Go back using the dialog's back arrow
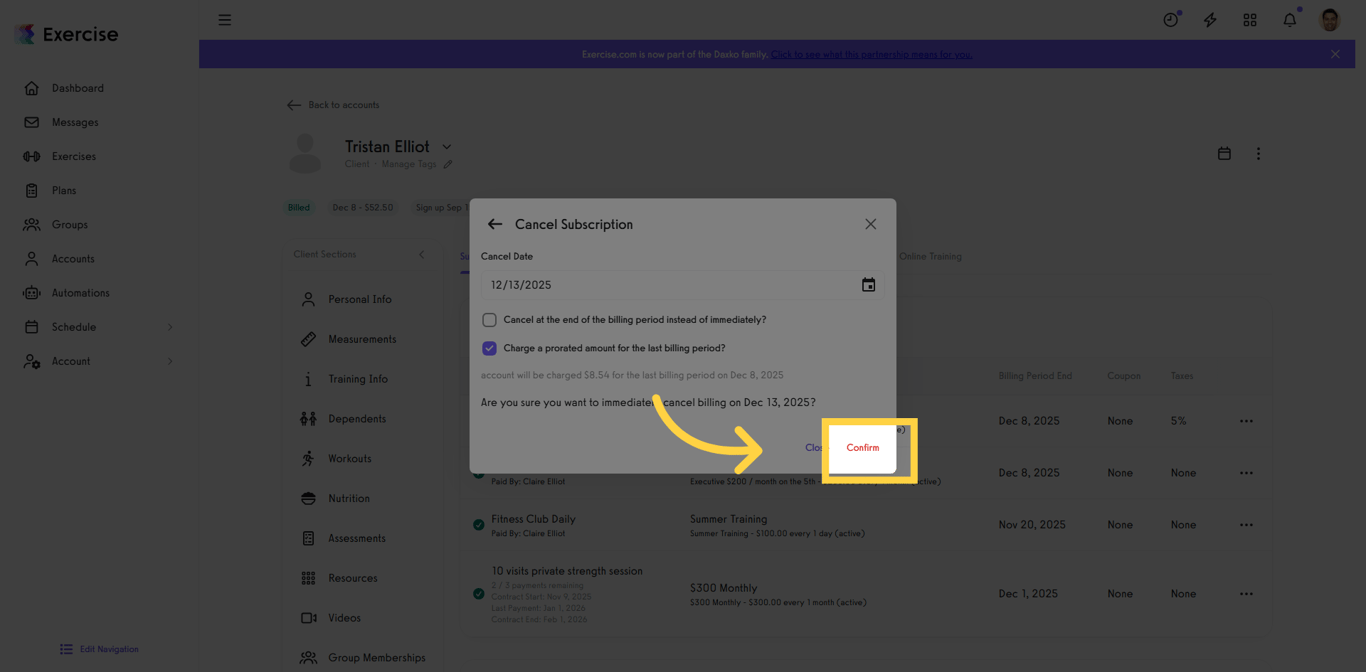1366x672 pixels. [x=494, y=224]
